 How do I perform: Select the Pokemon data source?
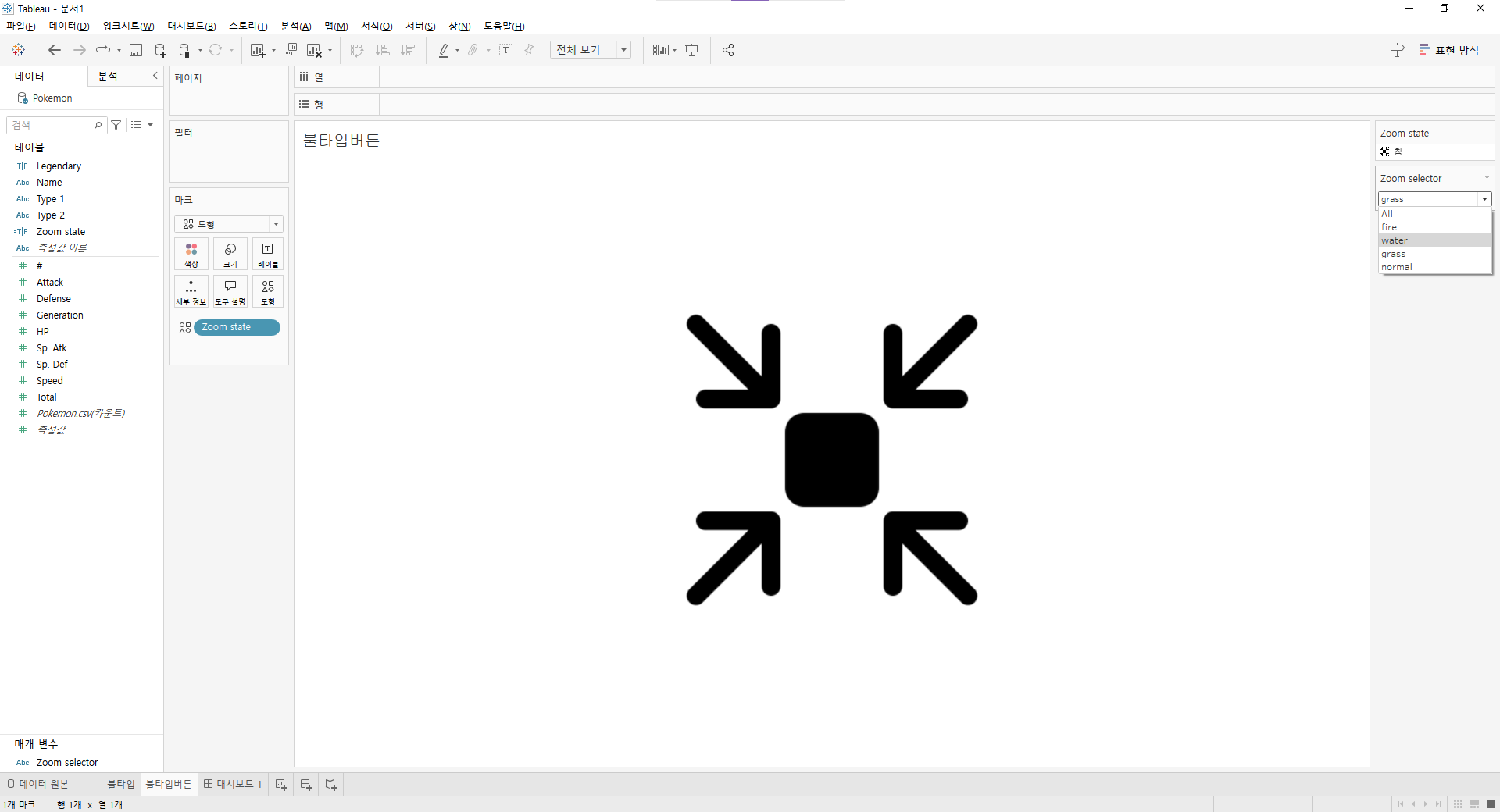pyautogui.click(x=52, y=98)
